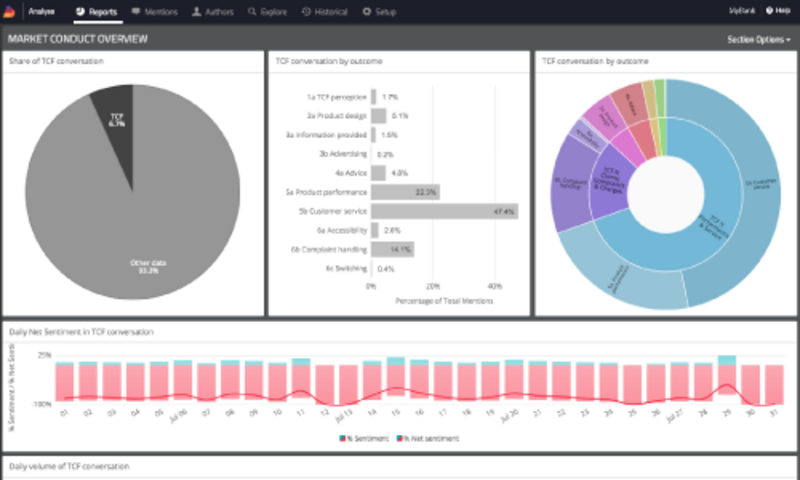
Task: Click the '1a TCF perception' label
Action: coord(337,97)
